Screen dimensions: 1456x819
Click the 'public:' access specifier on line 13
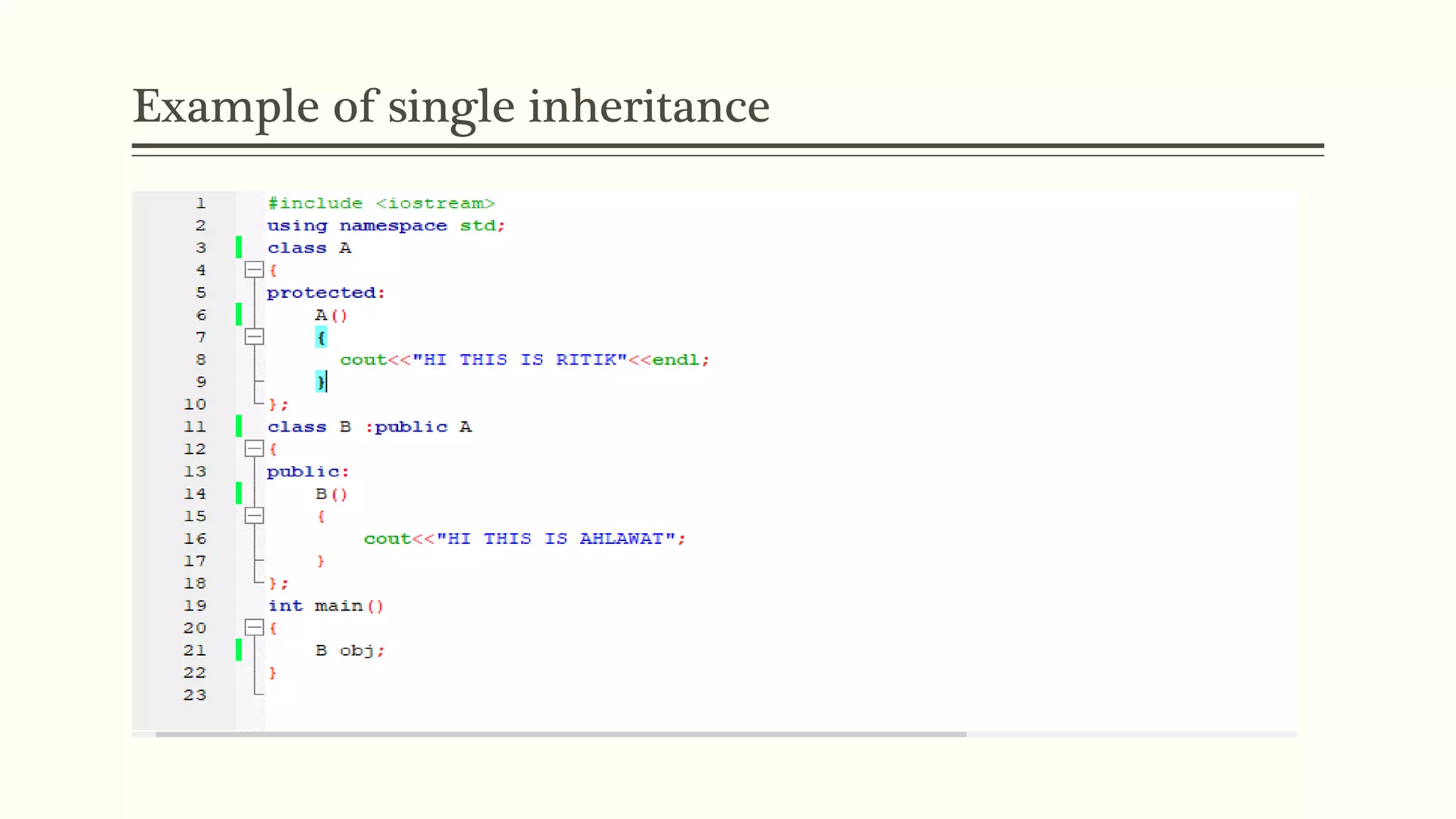click(x=308, y=472)
